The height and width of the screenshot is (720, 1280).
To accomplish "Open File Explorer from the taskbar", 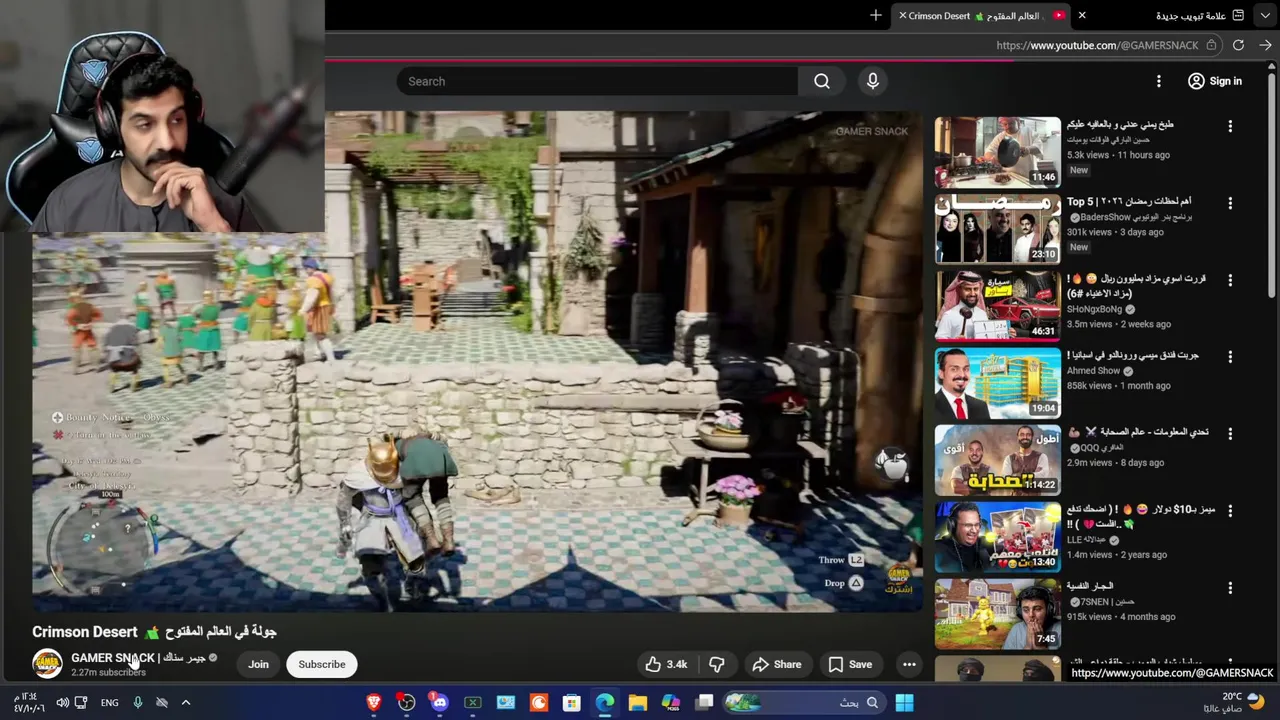I will pos(638,703).
